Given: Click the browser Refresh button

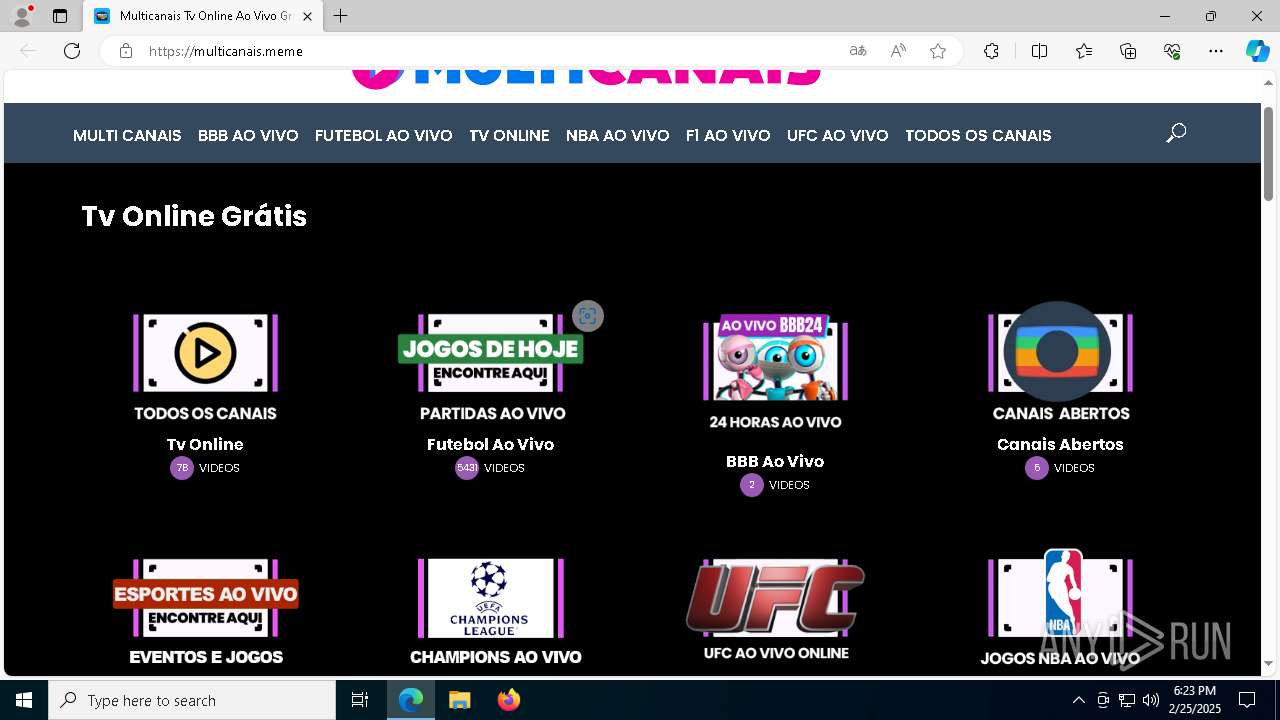Looking at the screenshot, I should click(x=72, y=51).
